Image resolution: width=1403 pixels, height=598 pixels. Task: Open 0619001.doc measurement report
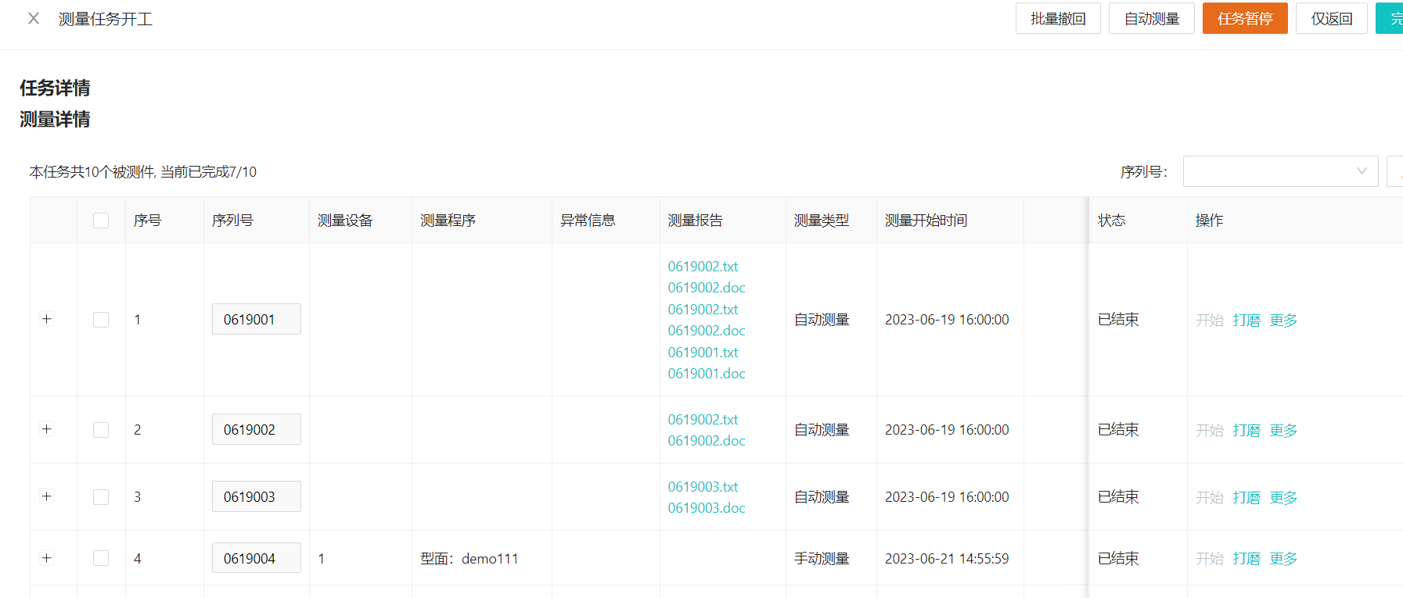click(x=706, y=374)
